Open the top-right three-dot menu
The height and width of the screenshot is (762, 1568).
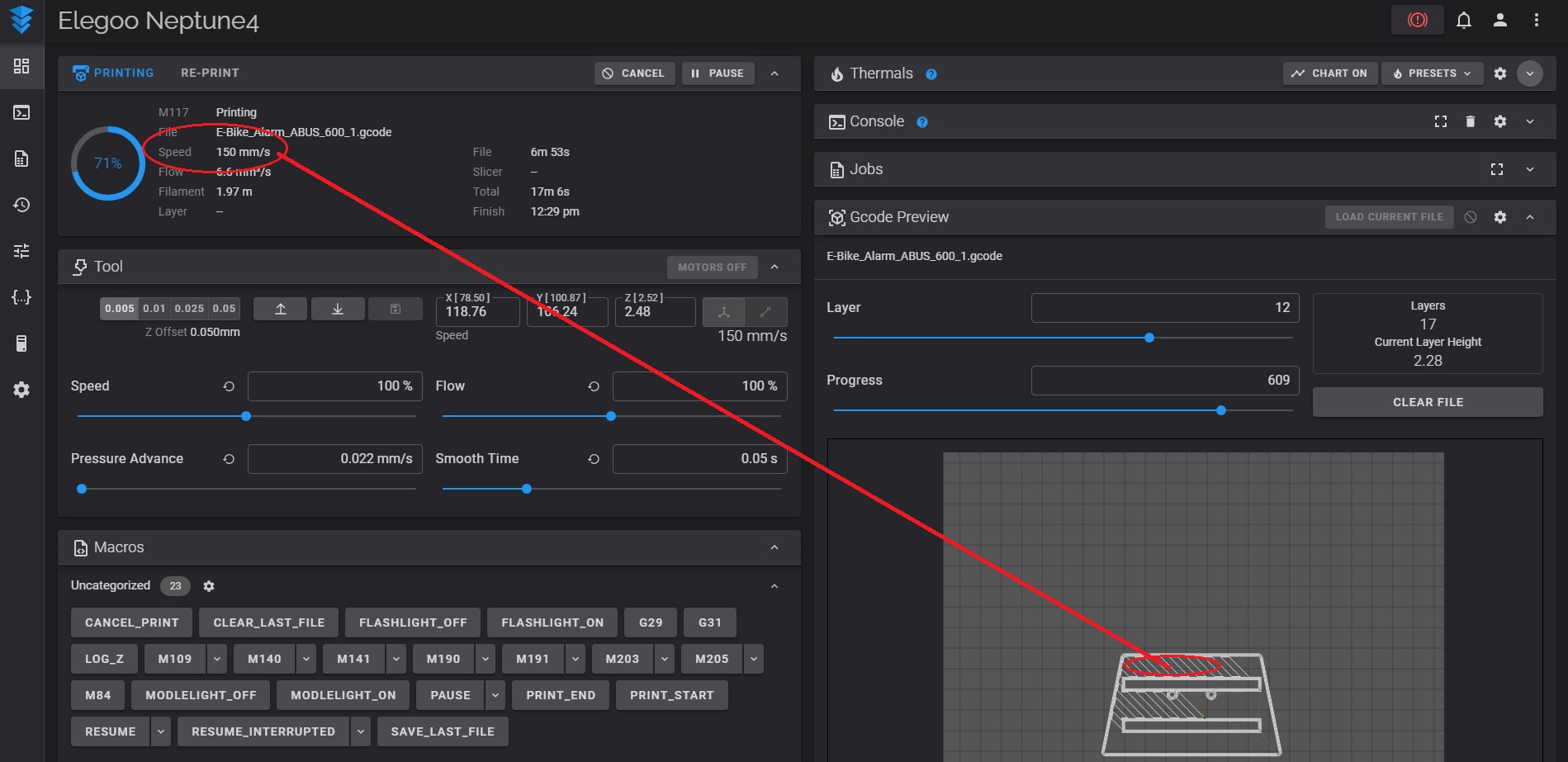tap(1537, 20)
